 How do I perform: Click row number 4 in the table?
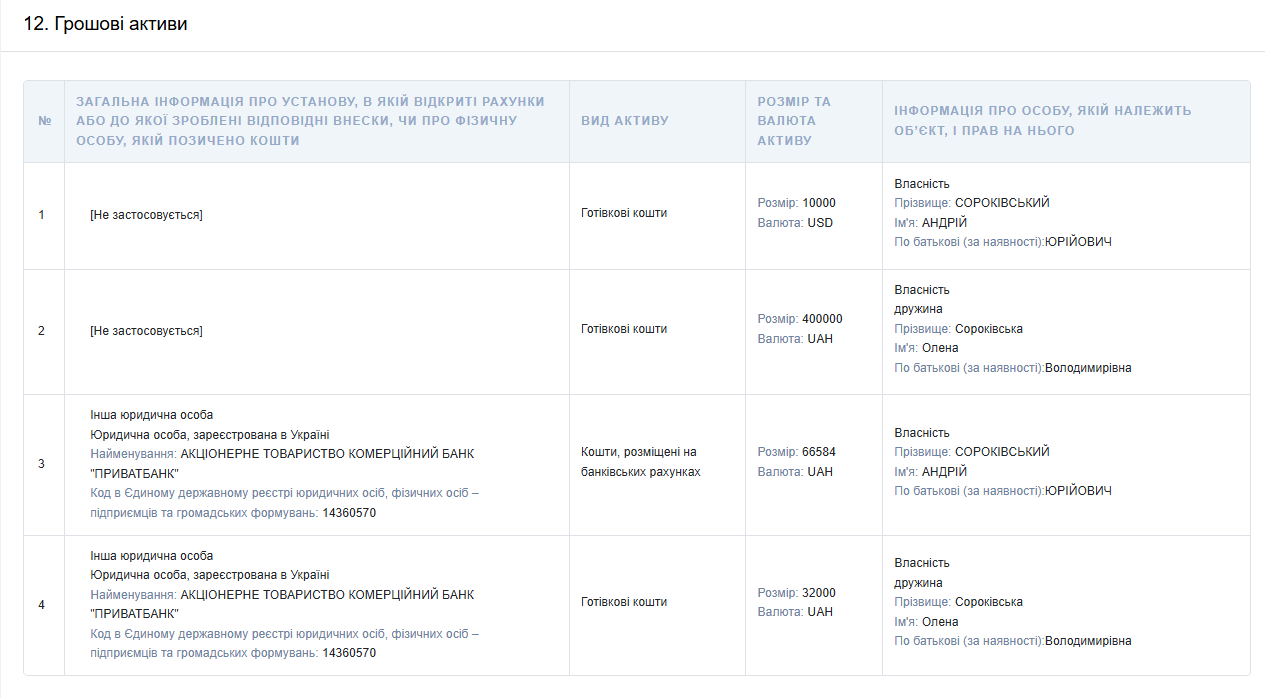pos(41,605)
